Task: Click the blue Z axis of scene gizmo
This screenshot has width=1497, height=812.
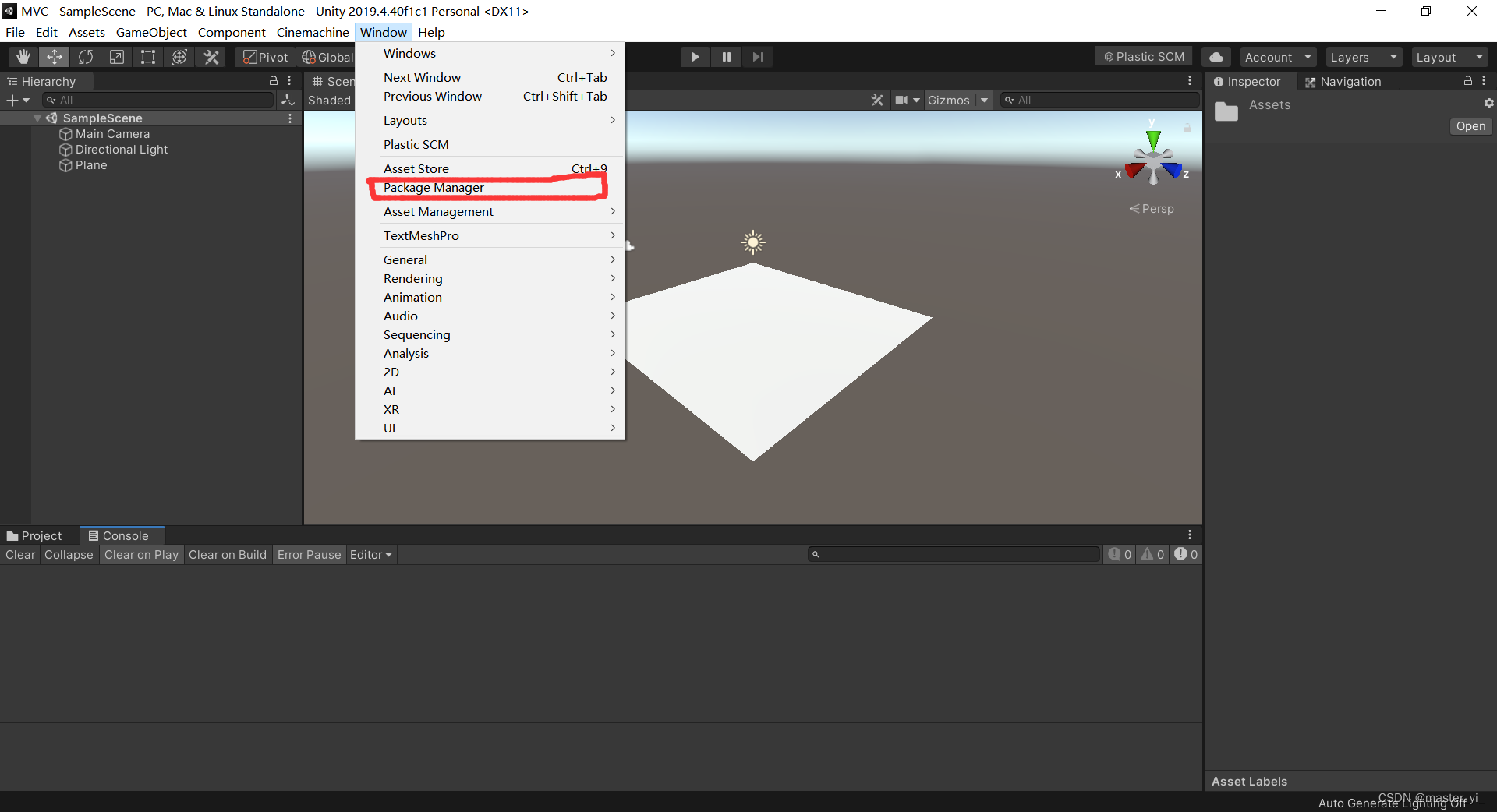Action: (1174, 171)
